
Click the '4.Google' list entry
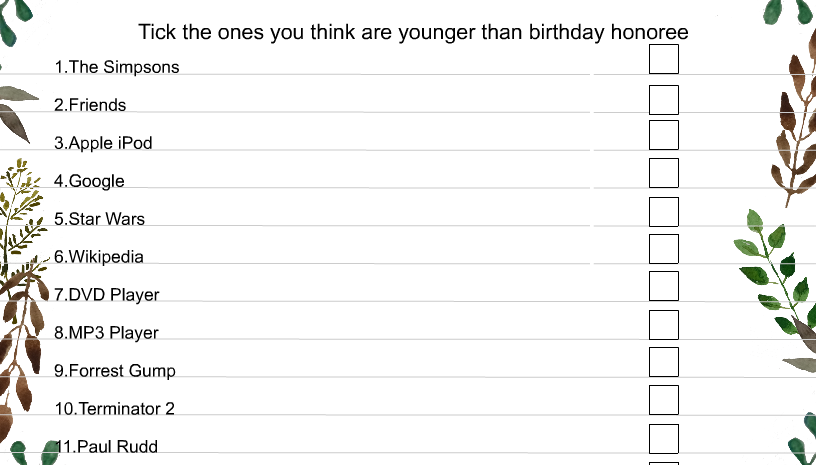pyautogui.click(x=90, y=181)
